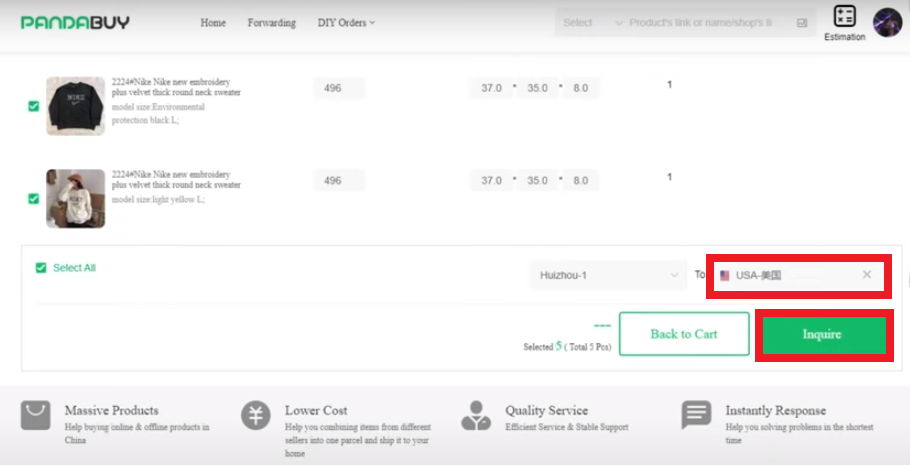Expand the DIY Orders menu

click(x=346, y=23)
